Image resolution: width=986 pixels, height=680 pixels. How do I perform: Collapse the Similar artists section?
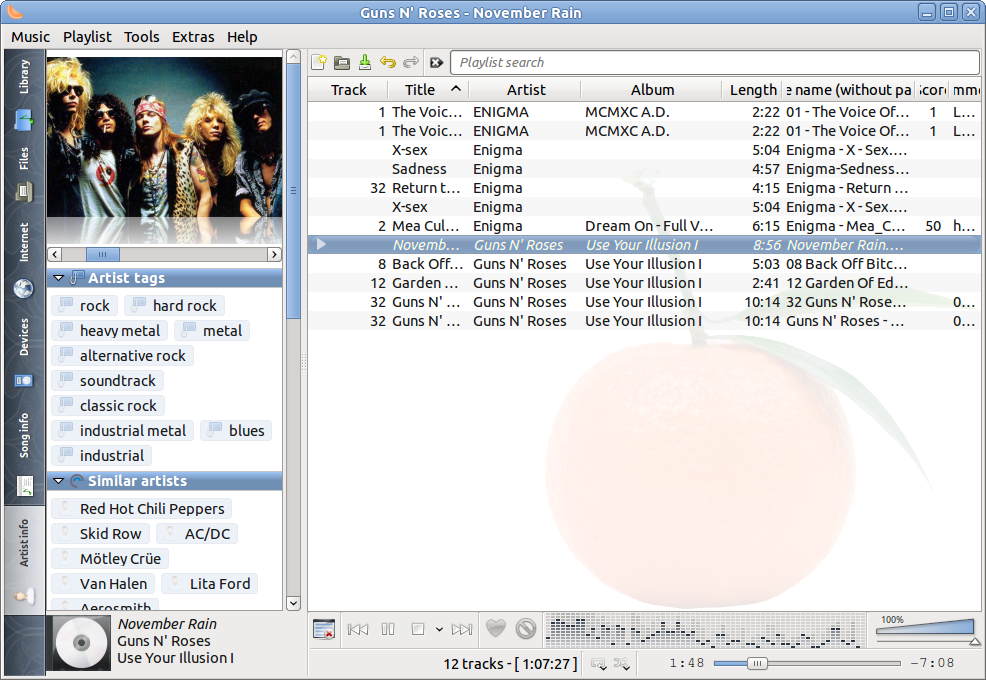click(x=59, y=481)
